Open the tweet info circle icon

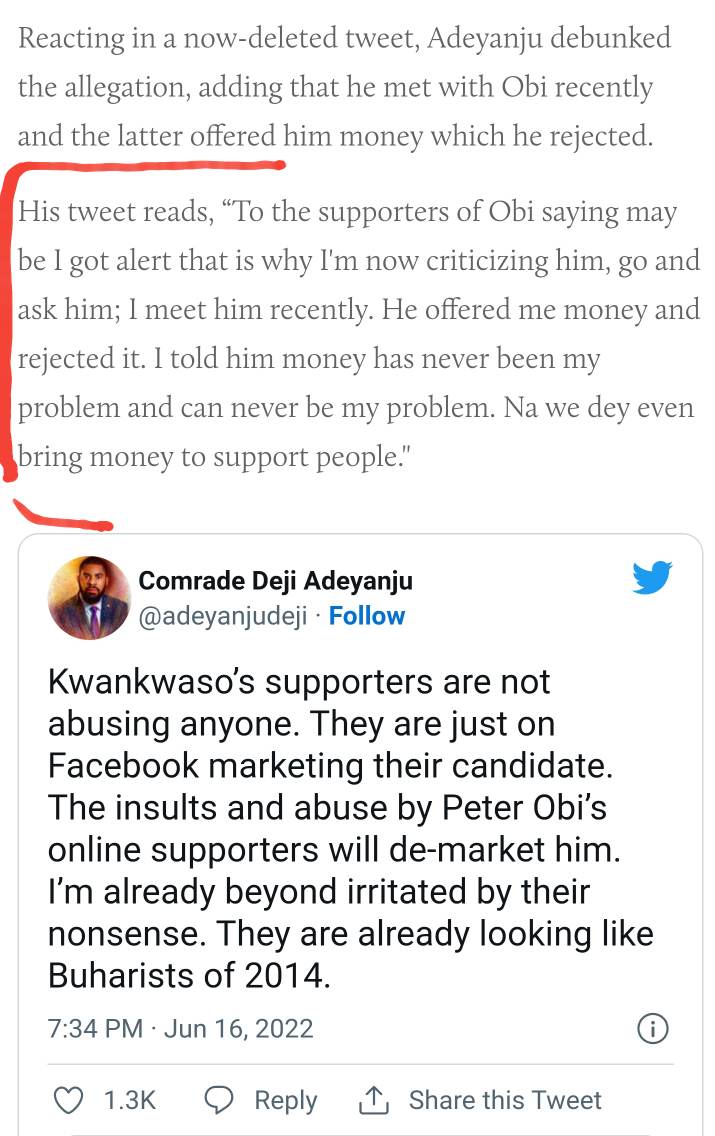652,1028
